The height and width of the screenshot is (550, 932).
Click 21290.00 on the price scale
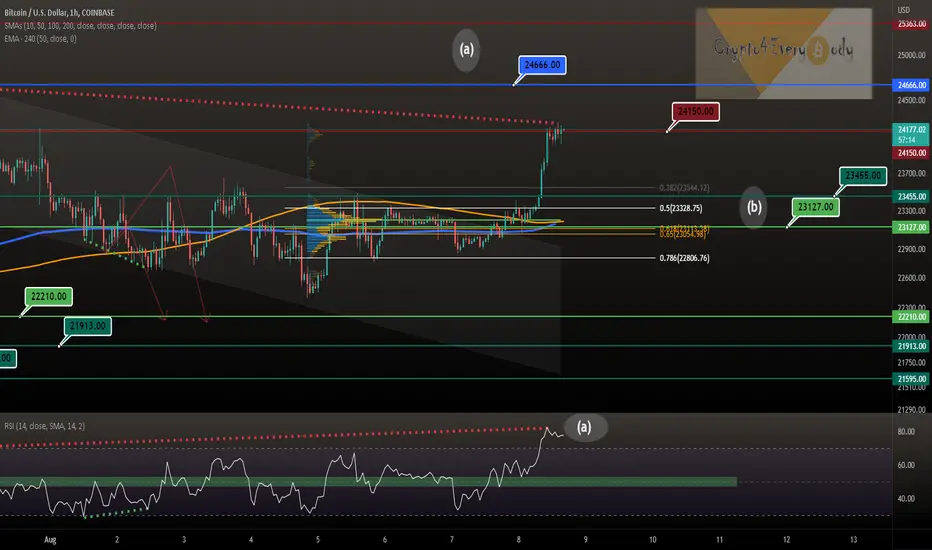912,410
